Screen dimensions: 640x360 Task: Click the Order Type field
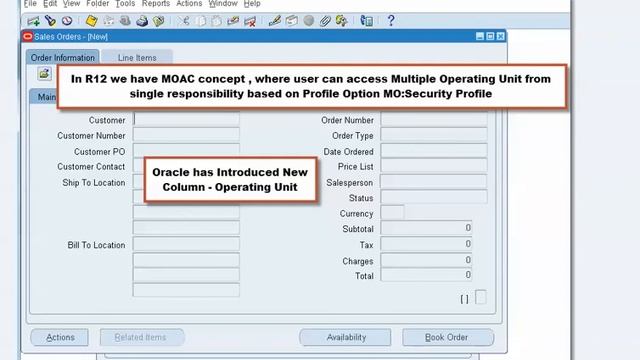click(434, 134)
